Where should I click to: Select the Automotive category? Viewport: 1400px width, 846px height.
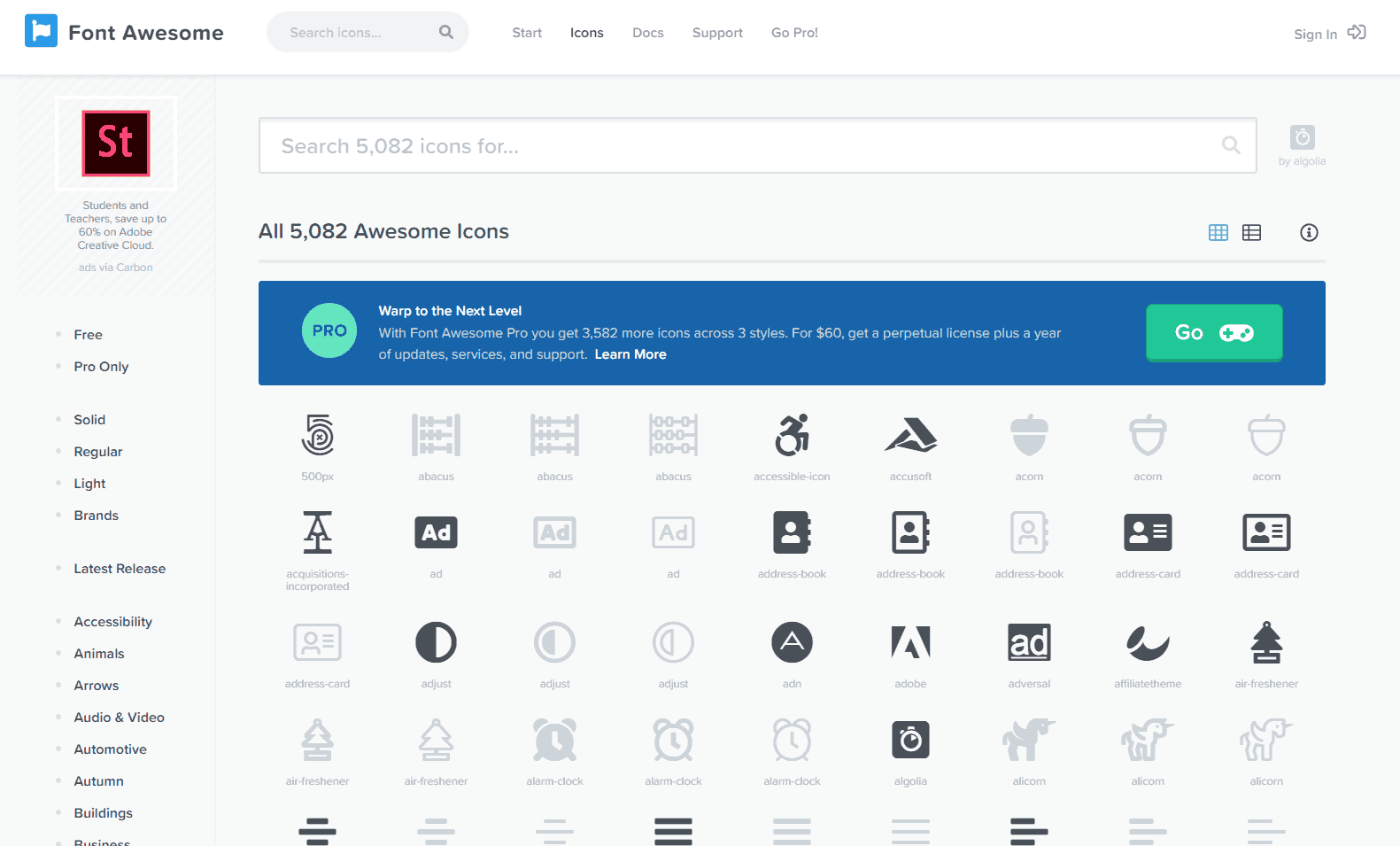coord(110,749)
